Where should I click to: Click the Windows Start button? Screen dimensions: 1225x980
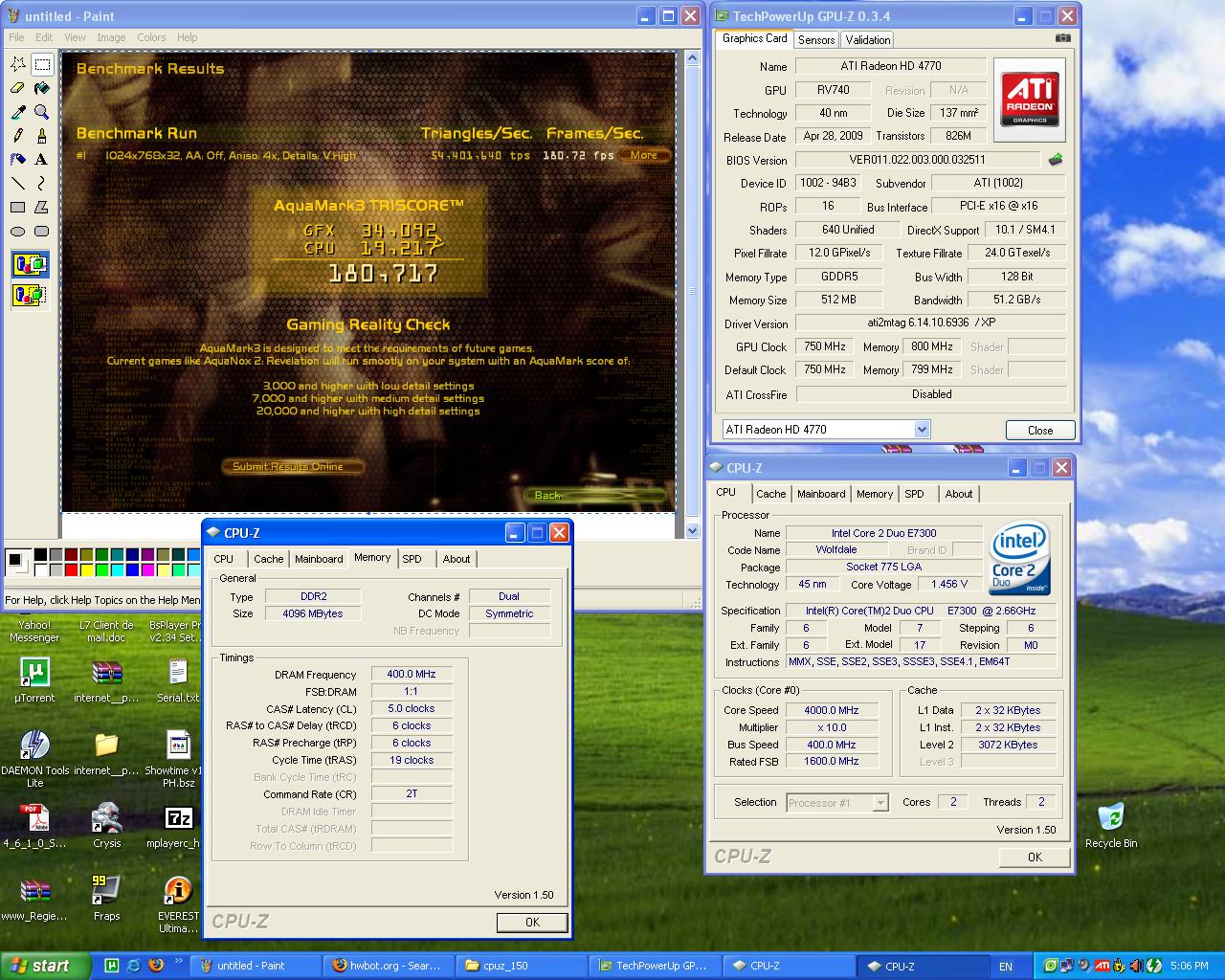click(46, 966)
